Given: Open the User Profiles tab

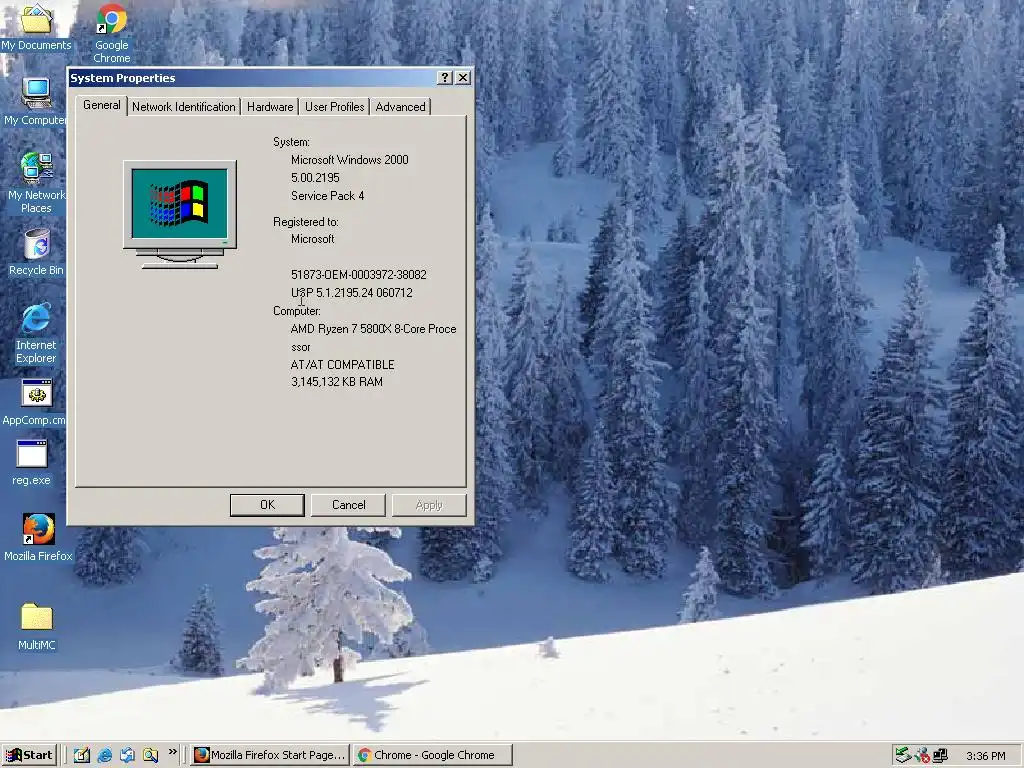Looking at the screenshot, I should [334, 106].
